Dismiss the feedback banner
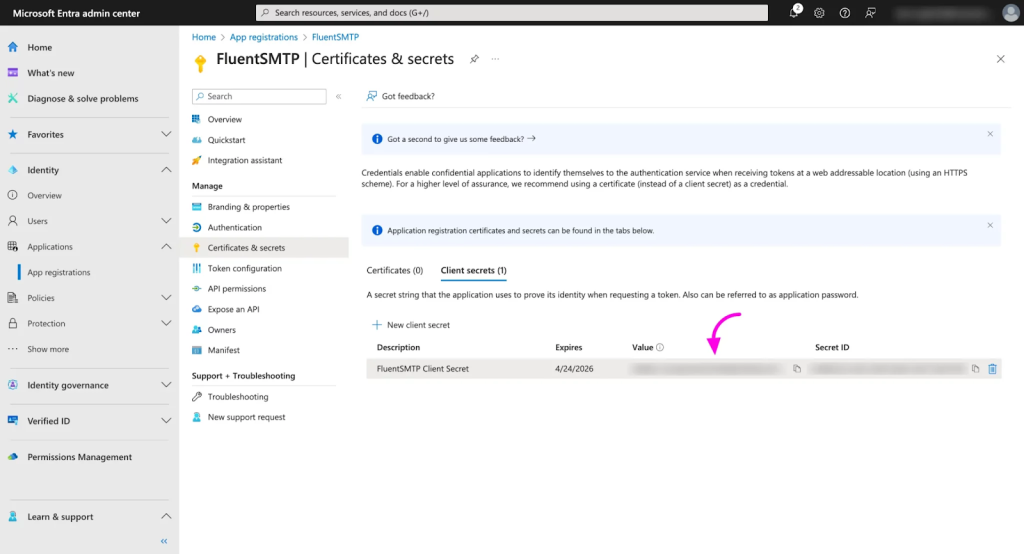Image resolution: width=1024 pixels, height=554 pixels. pyautogui.click(x=990, y=134)
